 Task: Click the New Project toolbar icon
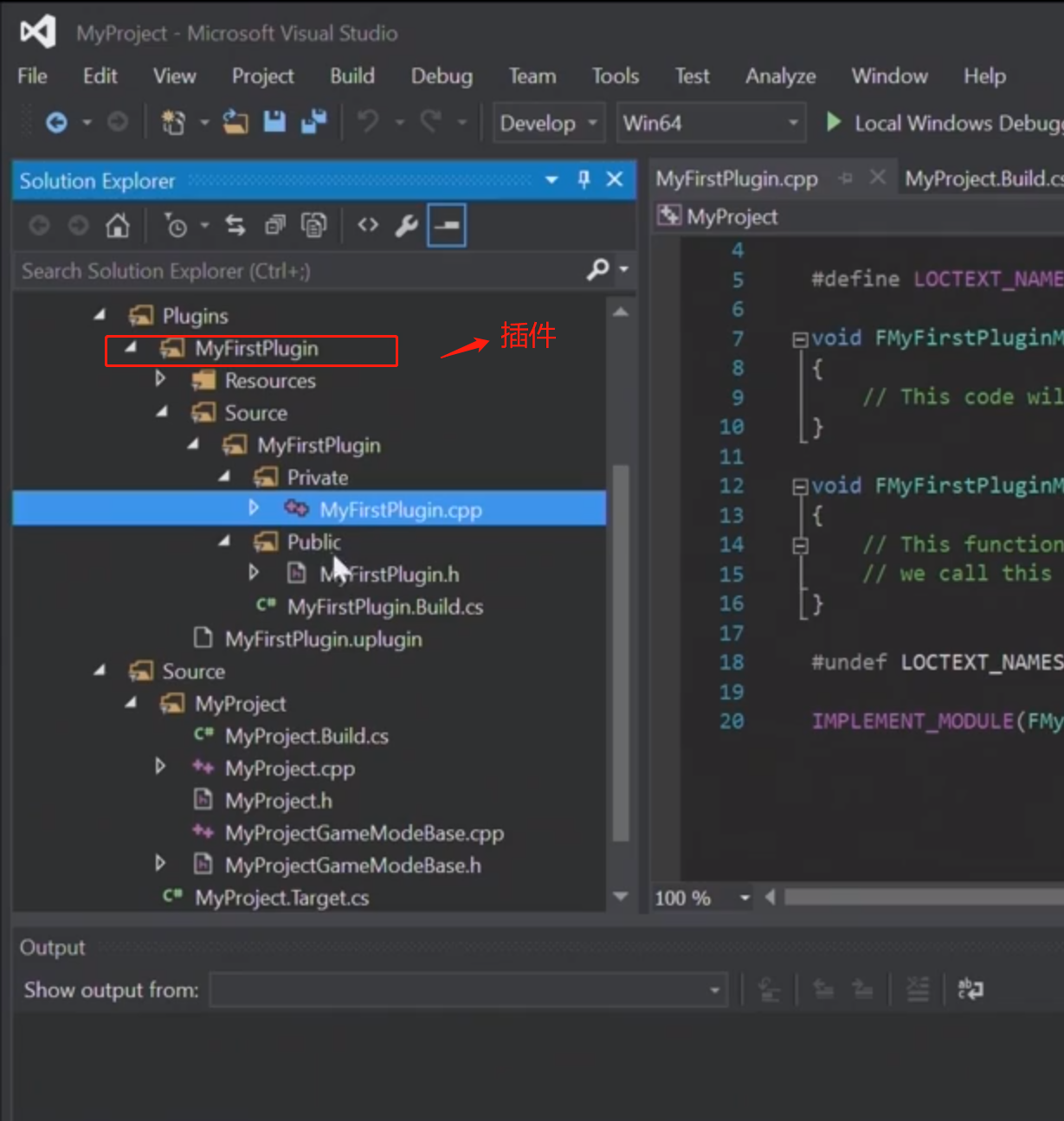(173, 123)
